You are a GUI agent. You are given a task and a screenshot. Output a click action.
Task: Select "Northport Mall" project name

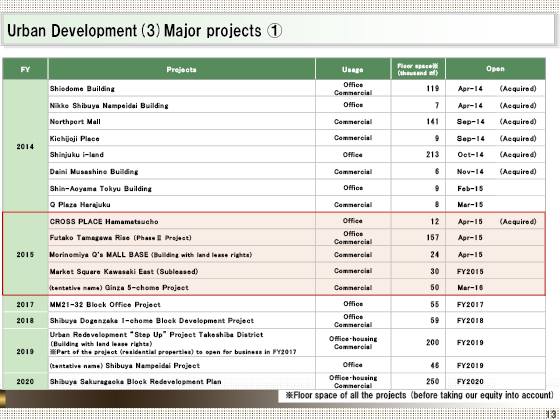coord(75,121)
